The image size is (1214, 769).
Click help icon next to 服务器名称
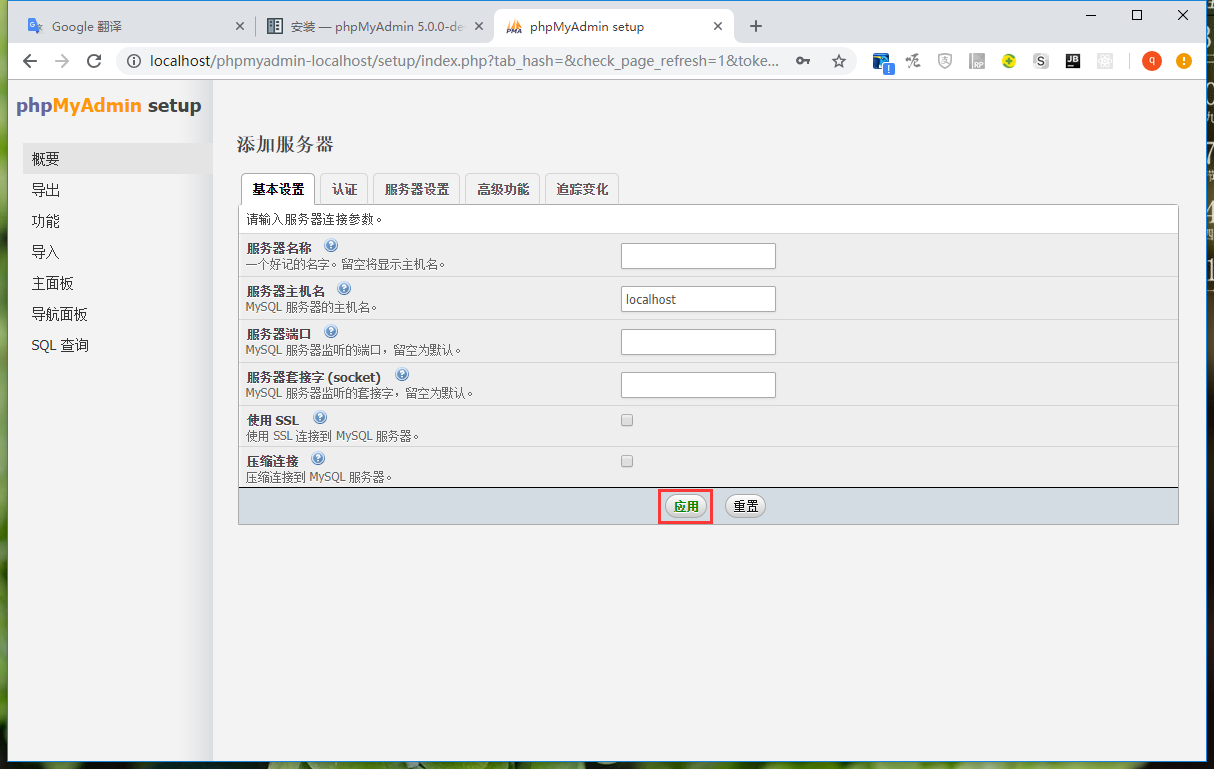click(331, 246)
